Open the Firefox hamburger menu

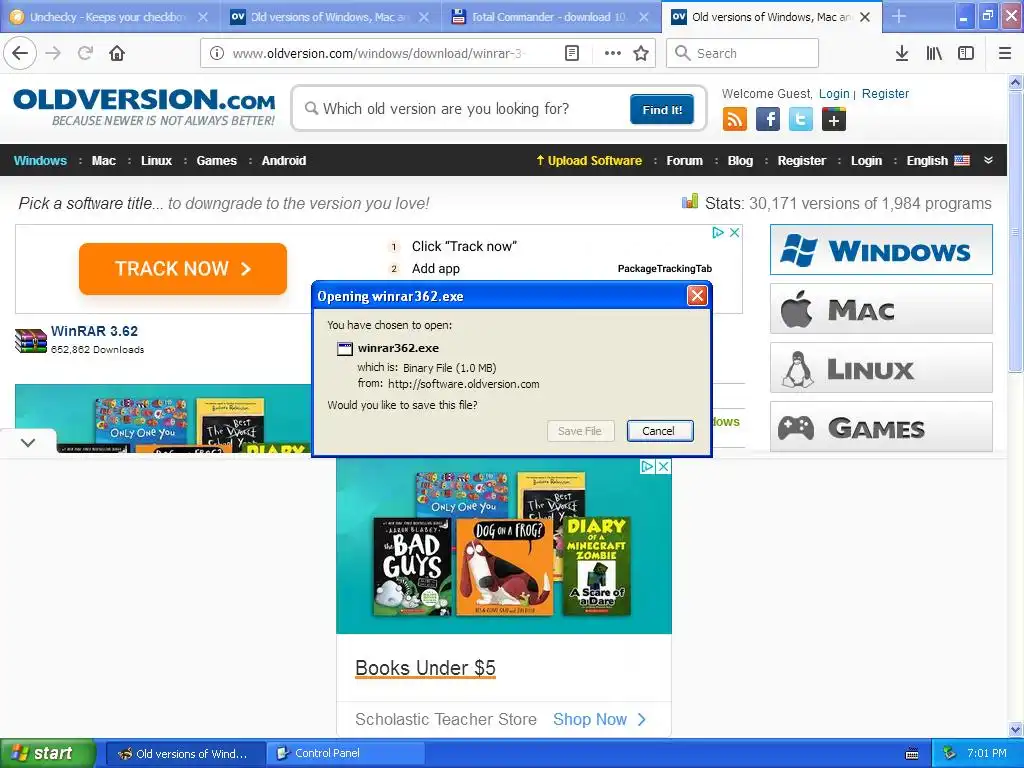click(x=1005, y=53)
